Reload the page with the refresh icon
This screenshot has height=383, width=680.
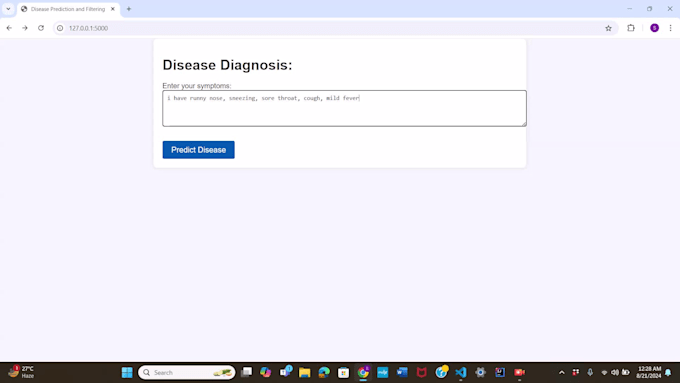pyautogui.click(x=41, y=28)
